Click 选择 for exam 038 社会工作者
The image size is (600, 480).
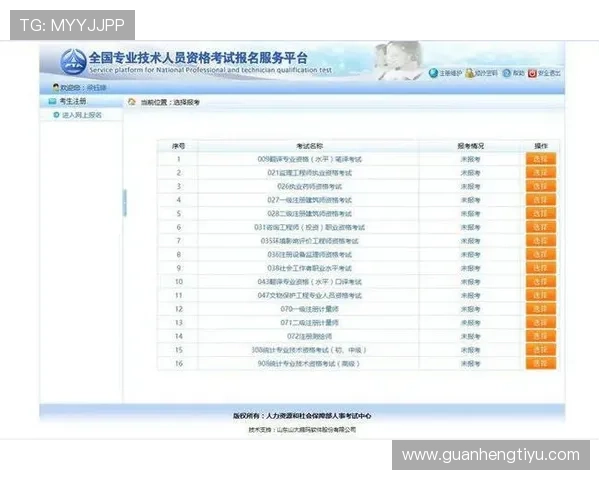pyautogui.click(x=540, y=268)
